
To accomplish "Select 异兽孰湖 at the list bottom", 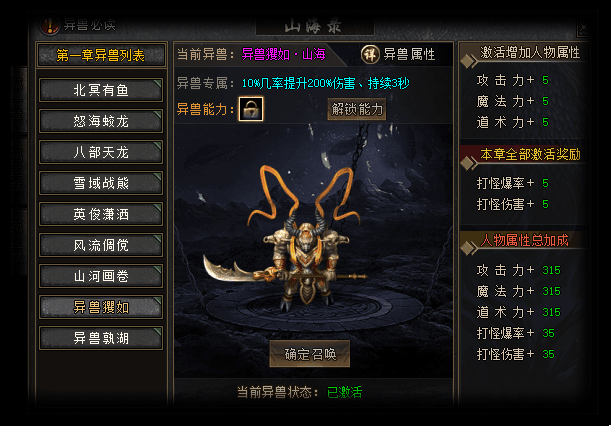I will click(x=101, y=338).
